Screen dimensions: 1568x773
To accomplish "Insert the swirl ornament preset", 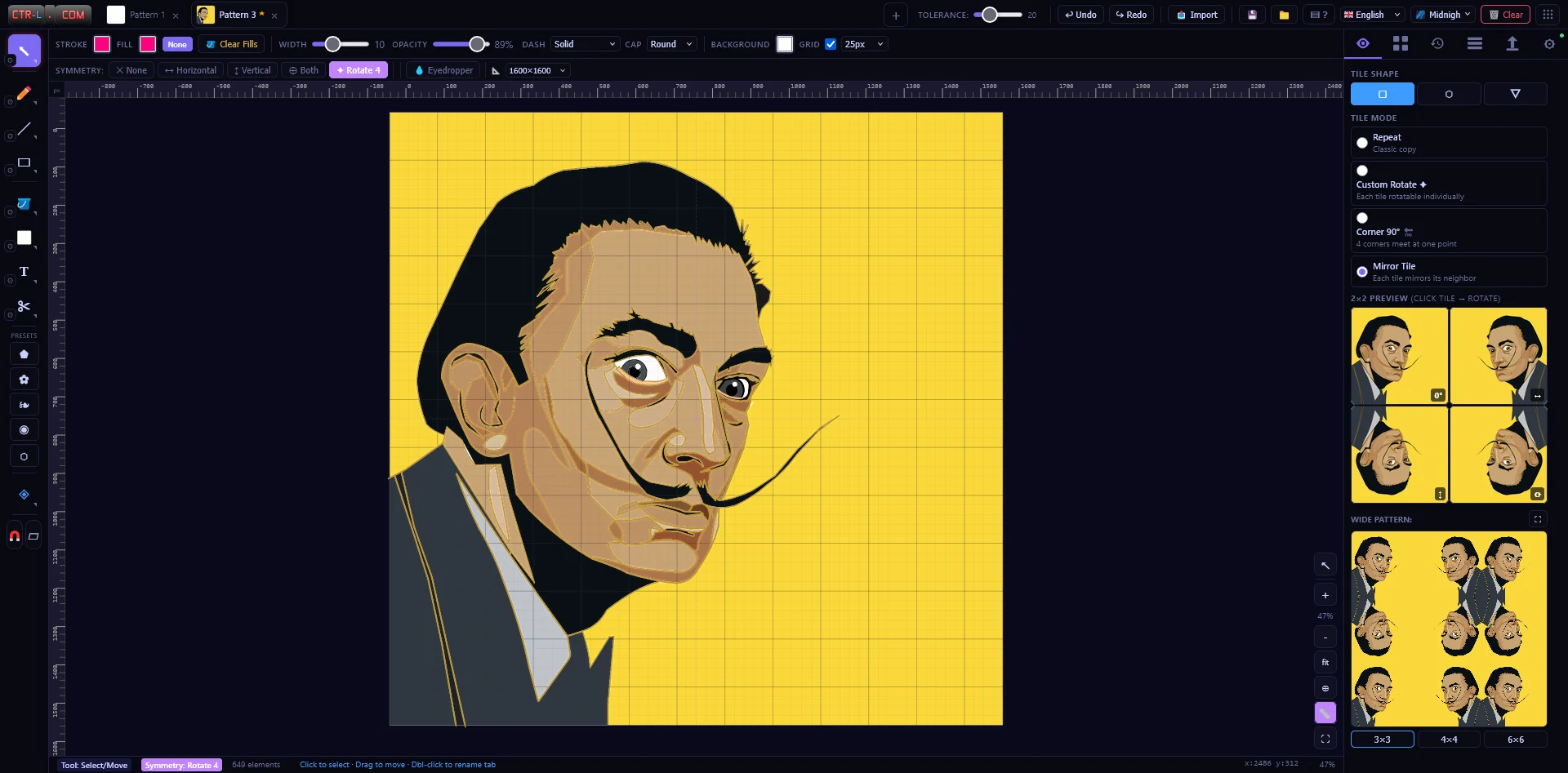I will pyautogui.click(x=24, y=405).
